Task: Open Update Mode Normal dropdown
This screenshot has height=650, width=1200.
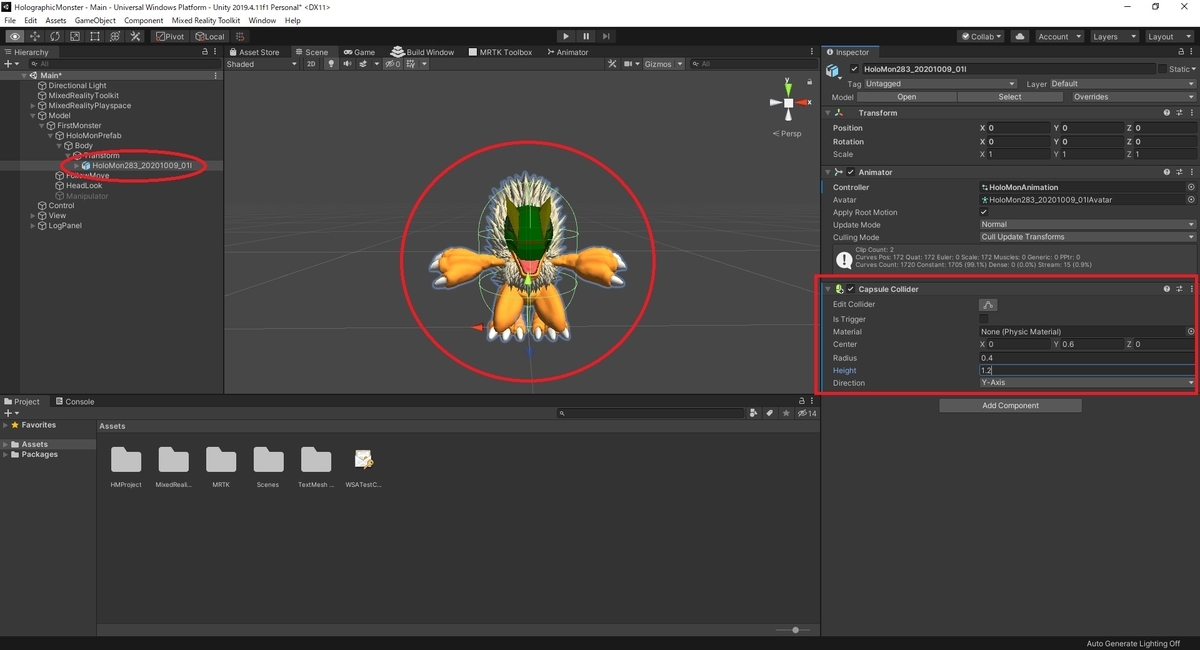Action: 1087,225
